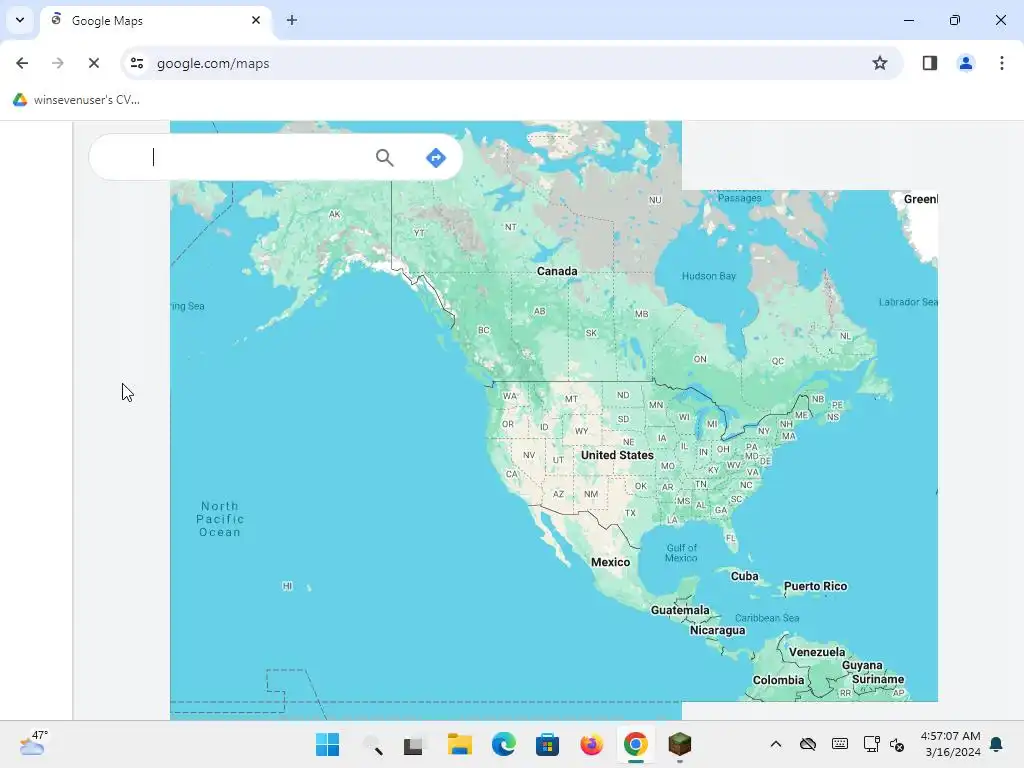Click the United States map label
Viewport: 1024px width, 768px height.
[x=617, y=455]
